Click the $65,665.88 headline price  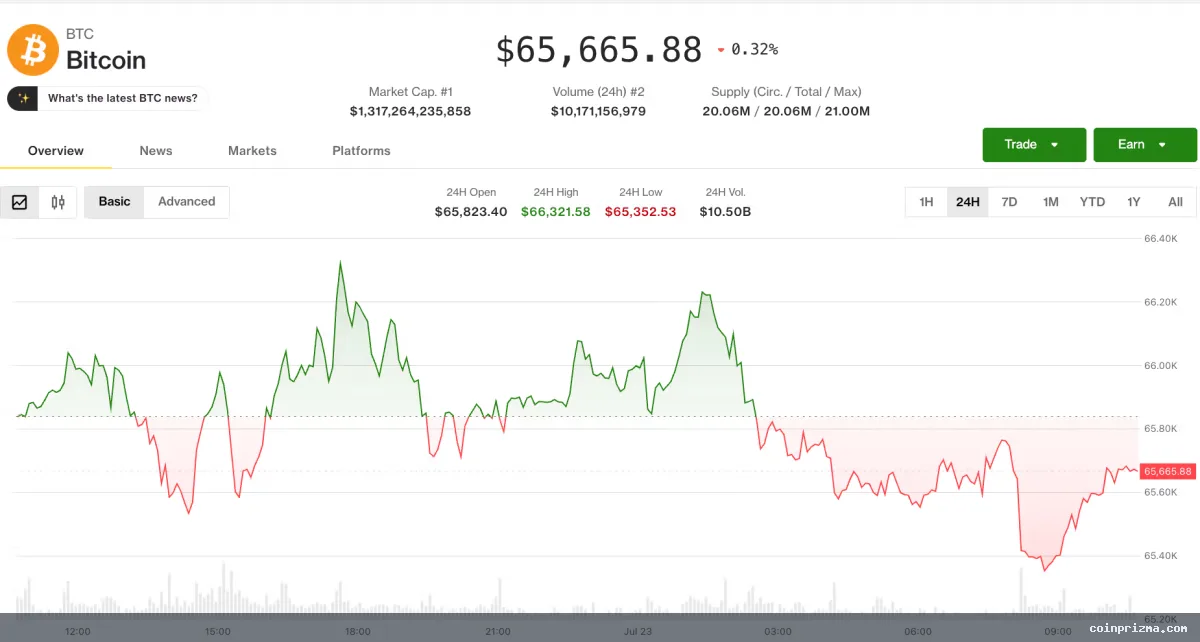coord(599,49)
